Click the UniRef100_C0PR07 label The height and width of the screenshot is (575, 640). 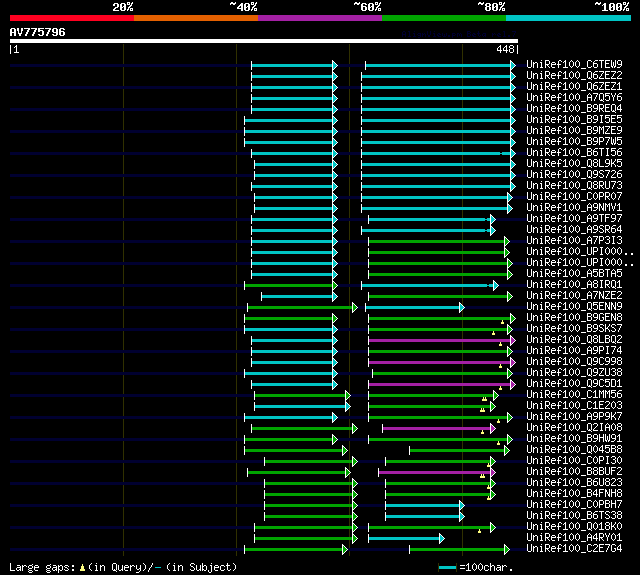(x=574, y=197)
